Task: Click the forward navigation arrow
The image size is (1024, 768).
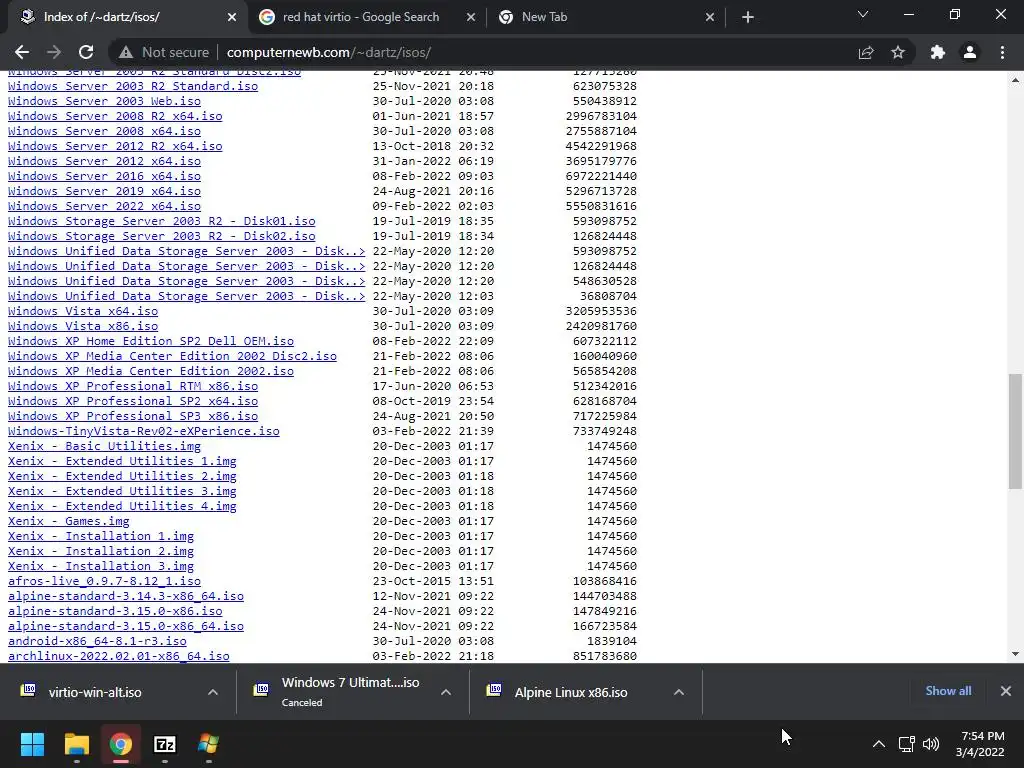Action: click(x=54, y=52)
